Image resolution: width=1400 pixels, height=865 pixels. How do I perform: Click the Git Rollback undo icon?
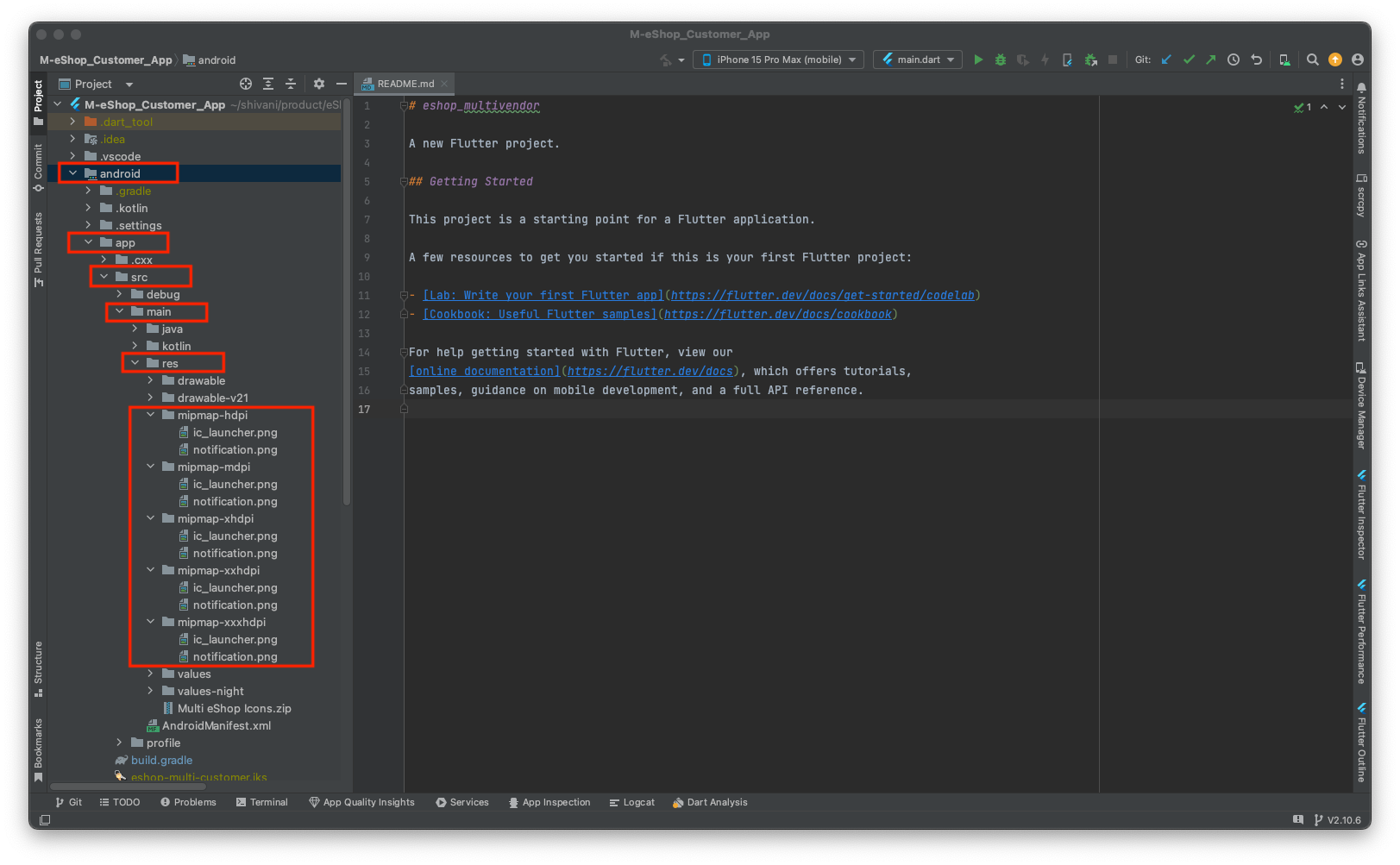[x=1257, y=60]
